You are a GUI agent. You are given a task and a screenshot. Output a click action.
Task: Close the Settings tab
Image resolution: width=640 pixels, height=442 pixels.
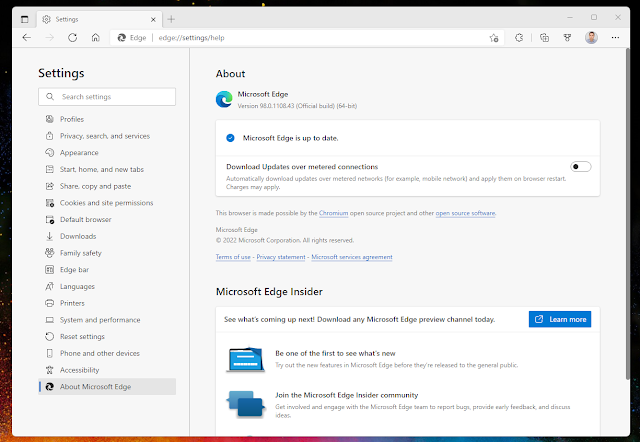point(153,19)
